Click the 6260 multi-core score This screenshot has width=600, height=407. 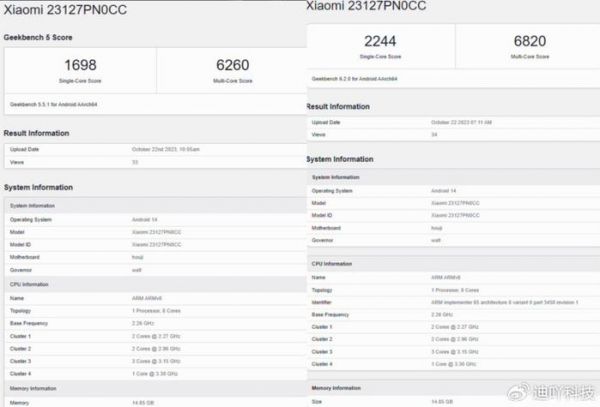pos(229,65)
